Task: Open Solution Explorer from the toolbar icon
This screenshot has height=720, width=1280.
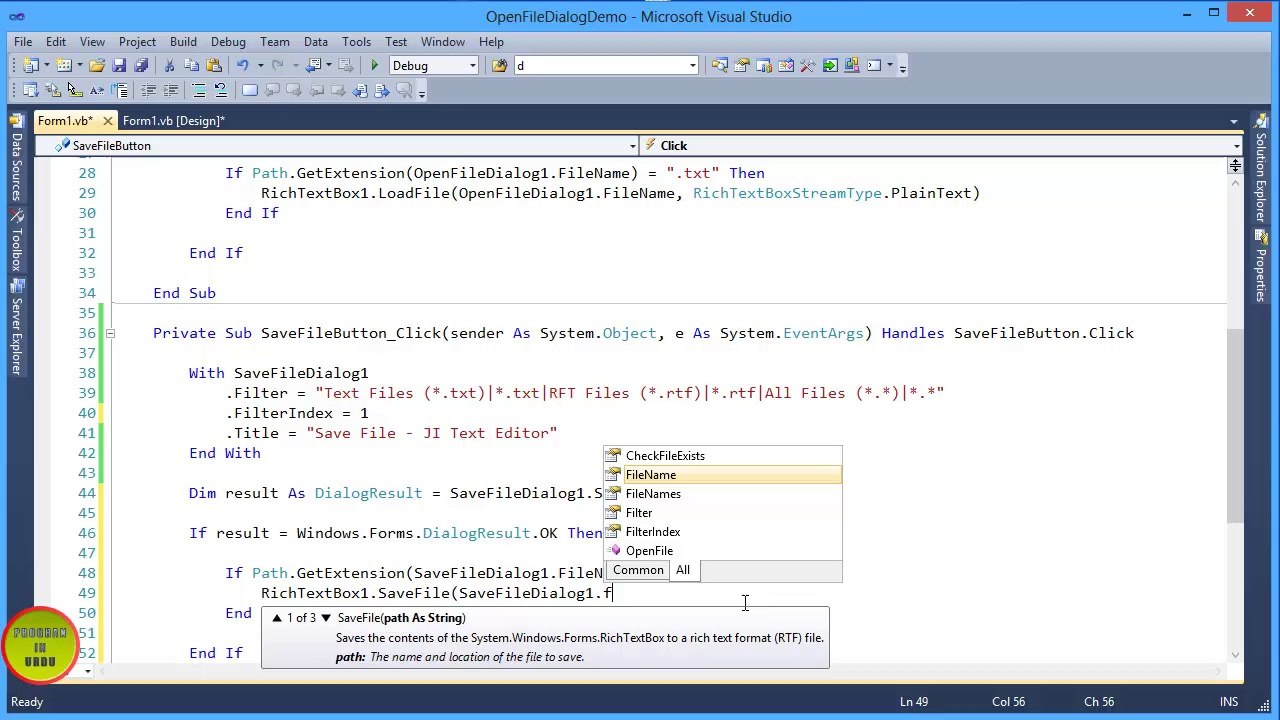Action: point(719,66)
